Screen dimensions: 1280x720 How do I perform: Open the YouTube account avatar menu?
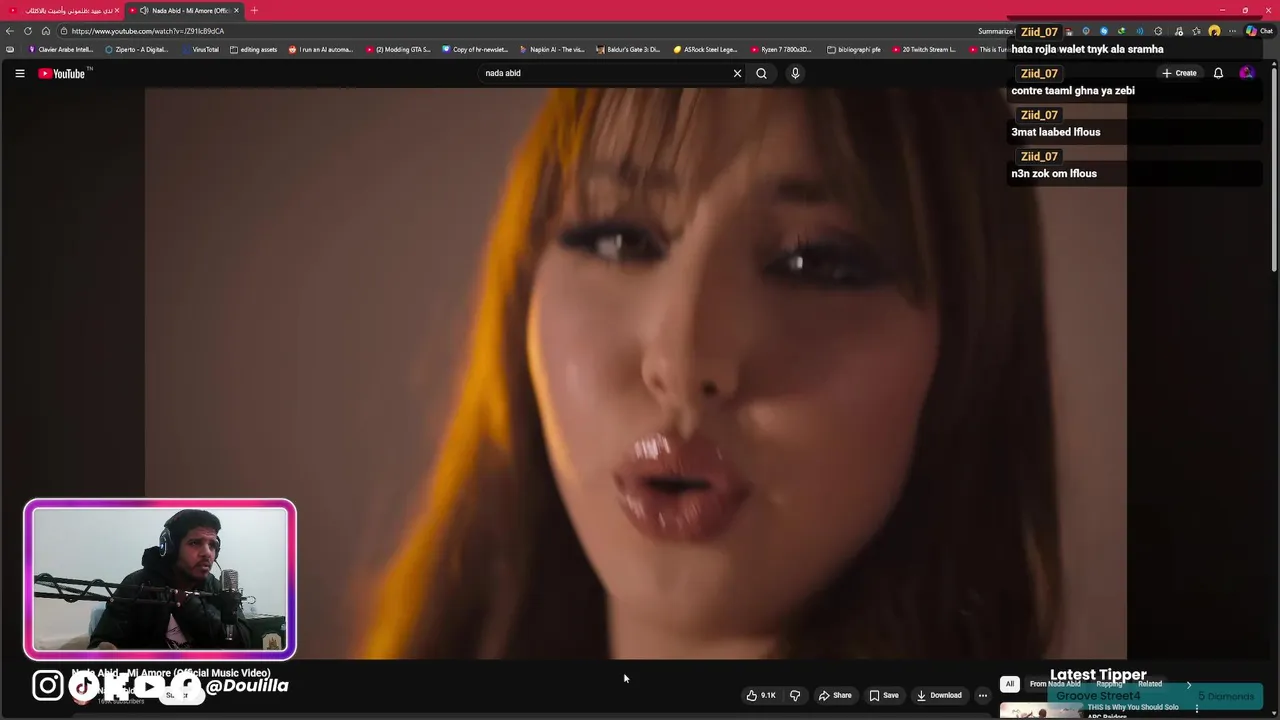point(1246,73)
